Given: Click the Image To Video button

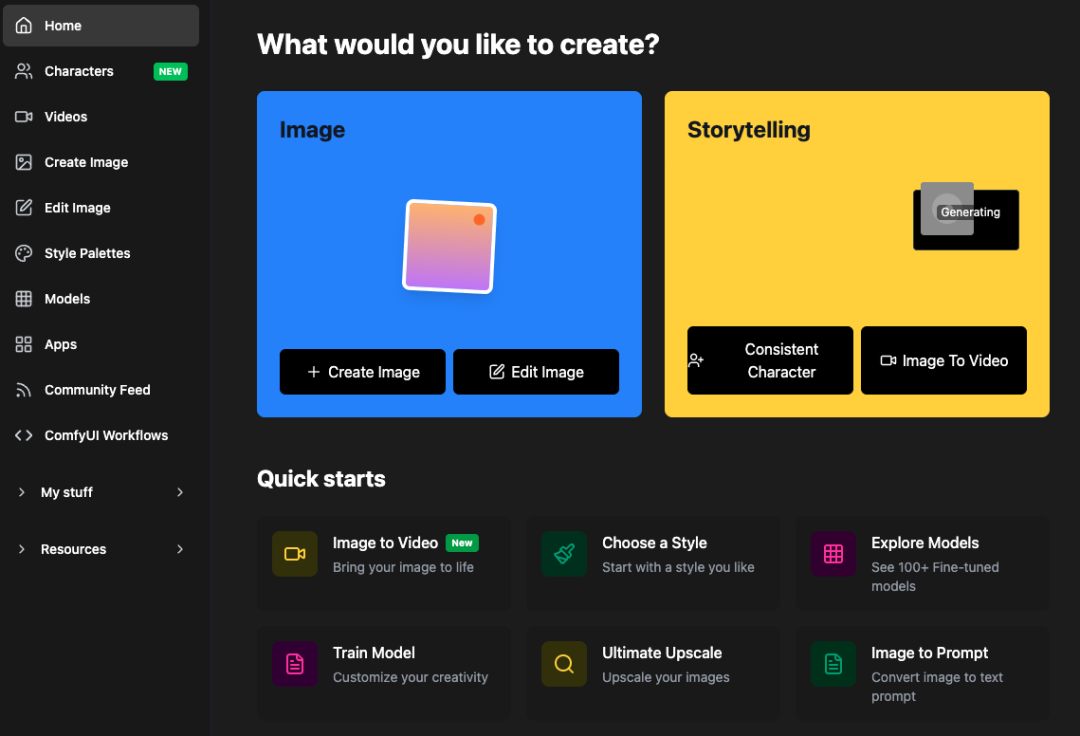Looking at the screenshot, I should click(x=944, y=361).
